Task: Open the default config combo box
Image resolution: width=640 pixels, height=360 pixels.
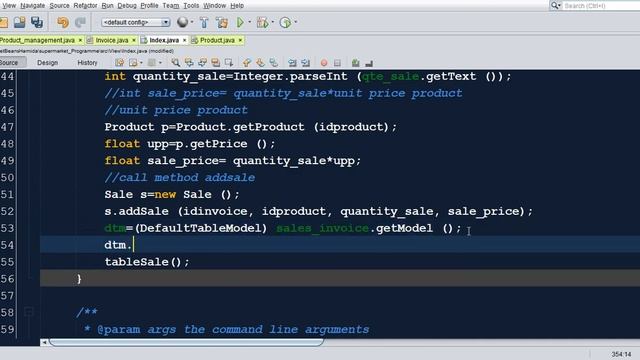Action: coord(136,22)
